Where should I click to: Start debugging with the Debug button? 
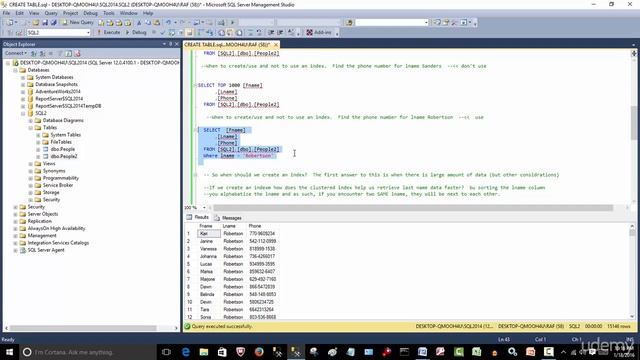136,32
